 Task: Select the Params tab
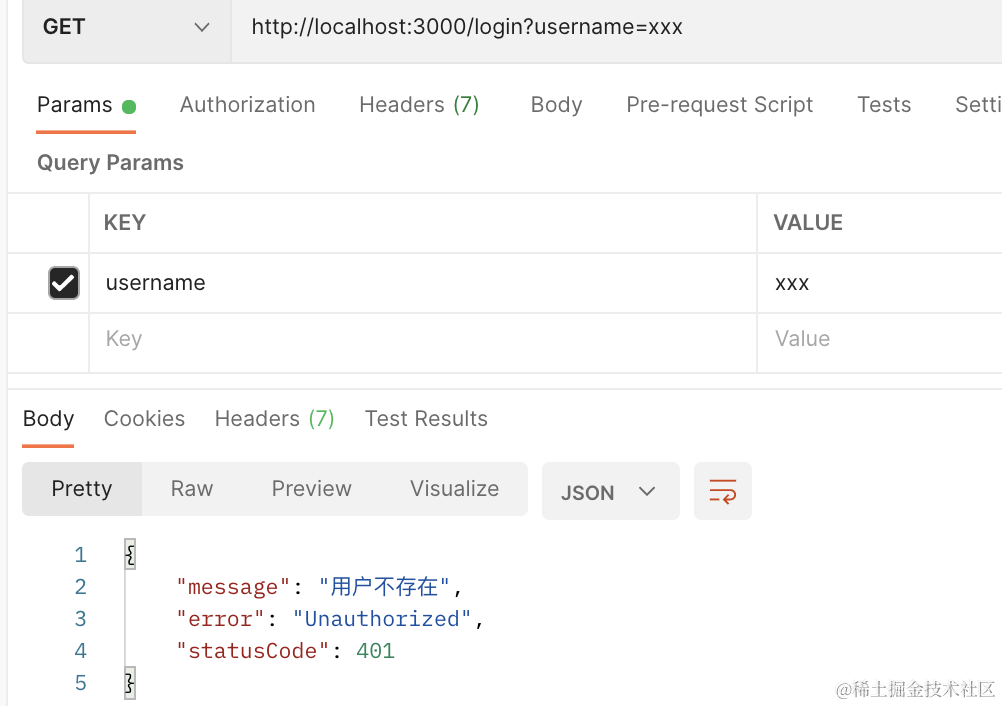pos(75,105)
